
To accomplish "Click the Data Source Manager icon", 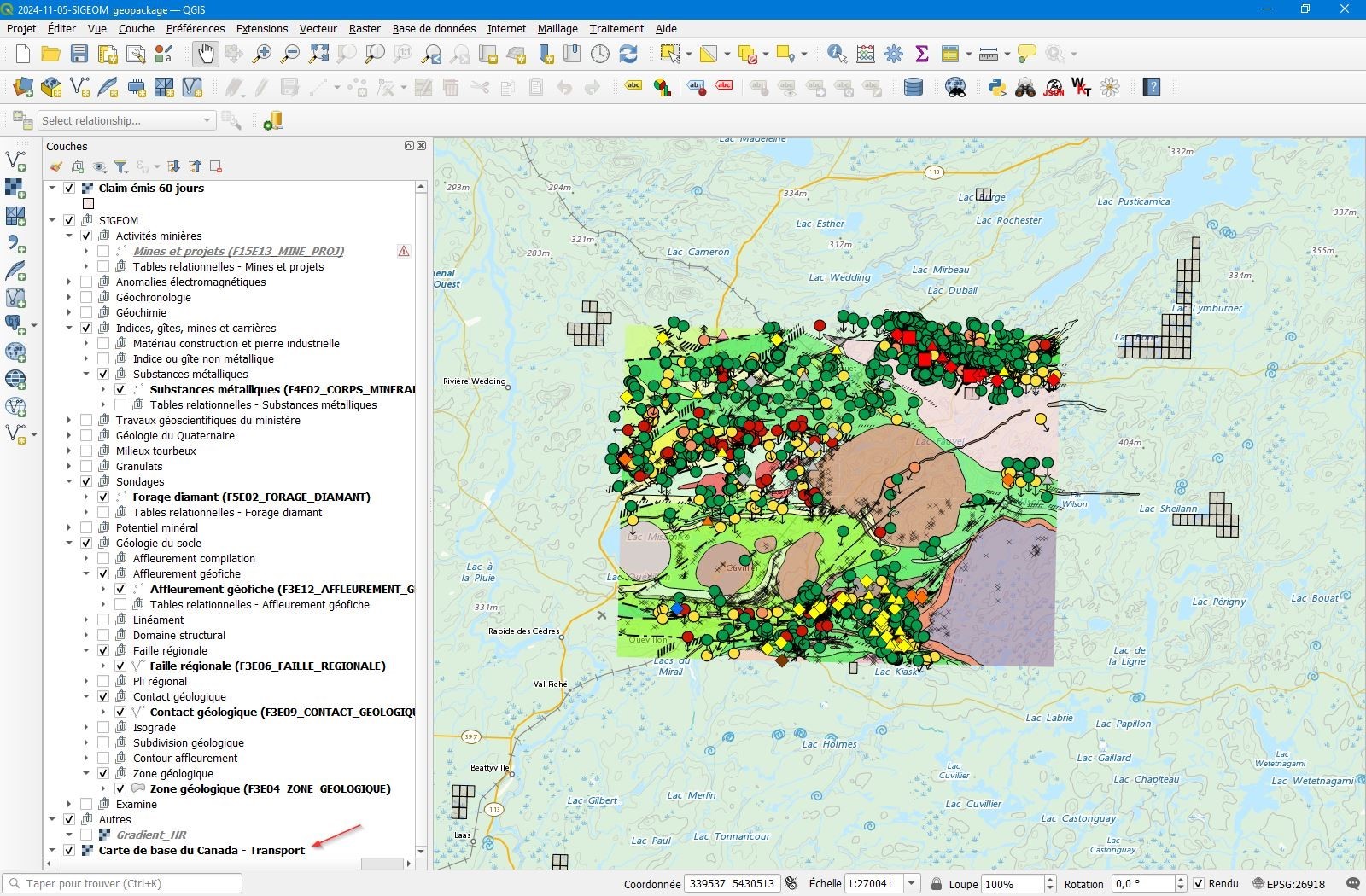I will (23, 87).
